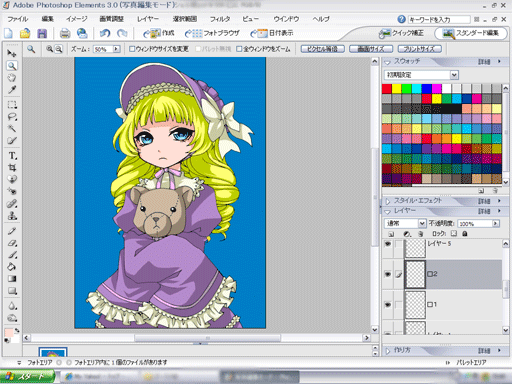Open the swatch library 初期設定 dropdown

pos(454,75)
